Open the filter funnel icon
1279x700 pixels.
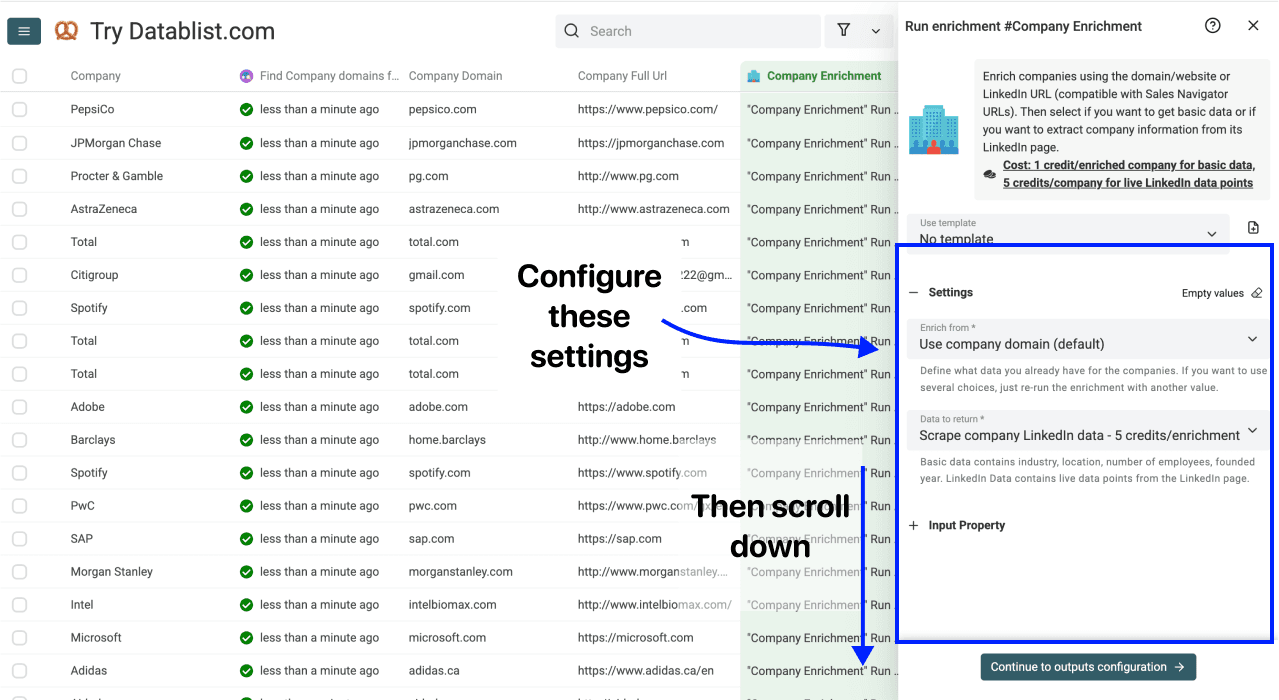(843, 31)
